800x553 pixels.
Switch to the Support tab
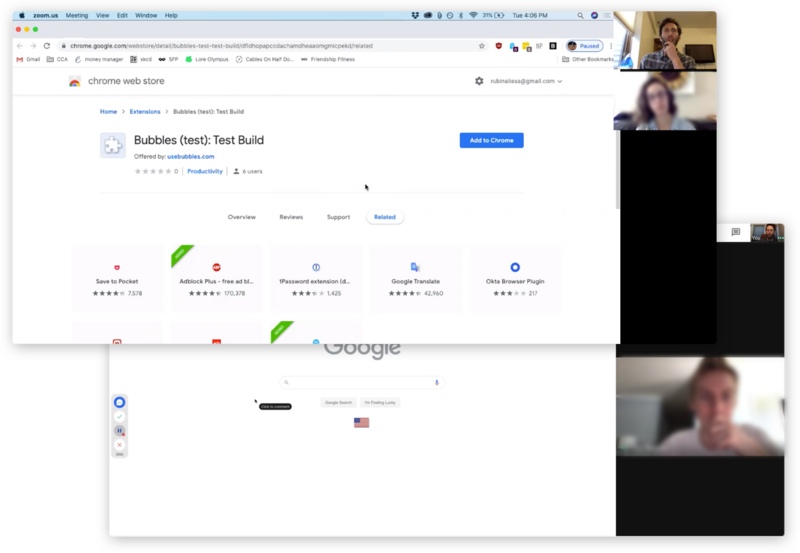tap(338, 217)
